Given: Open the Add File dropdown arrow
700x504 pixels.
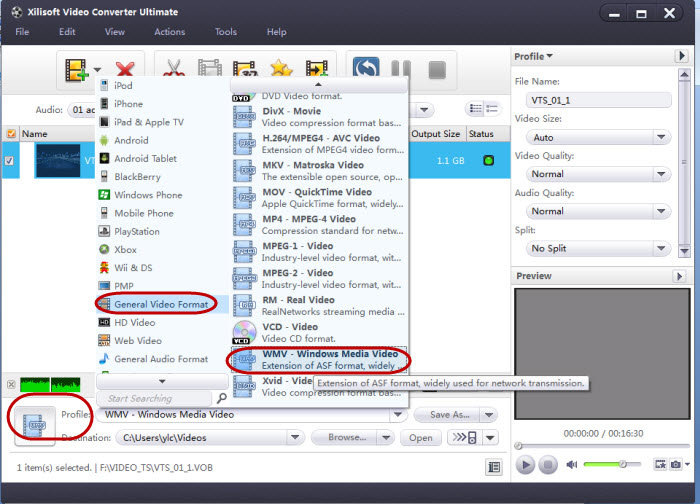Looking at the screenshot, I should click(x=97, y=70).
